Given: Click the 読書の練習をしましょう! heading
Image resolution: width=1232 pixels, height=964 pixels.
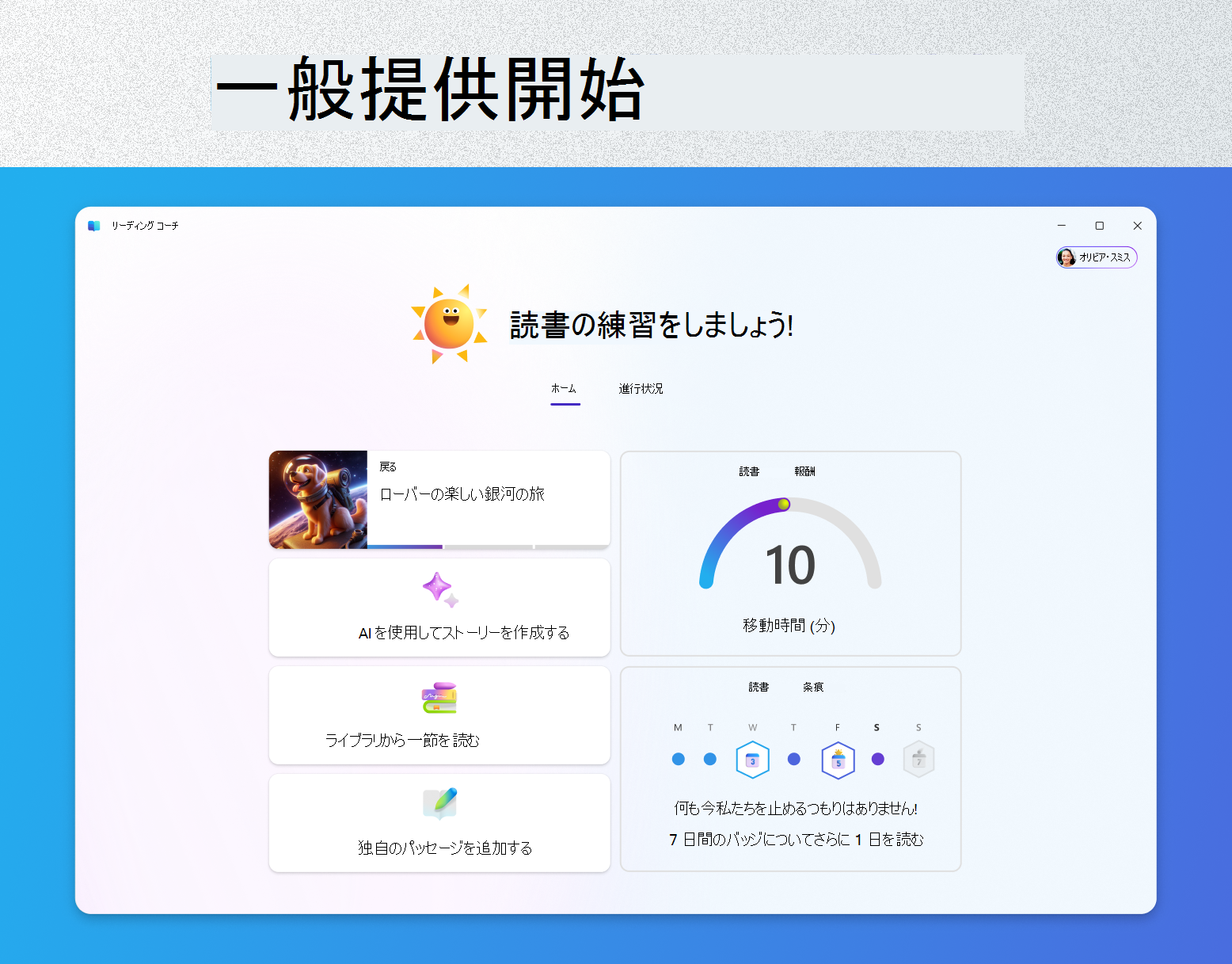Looking at the screenshot, I should (652, 326).
